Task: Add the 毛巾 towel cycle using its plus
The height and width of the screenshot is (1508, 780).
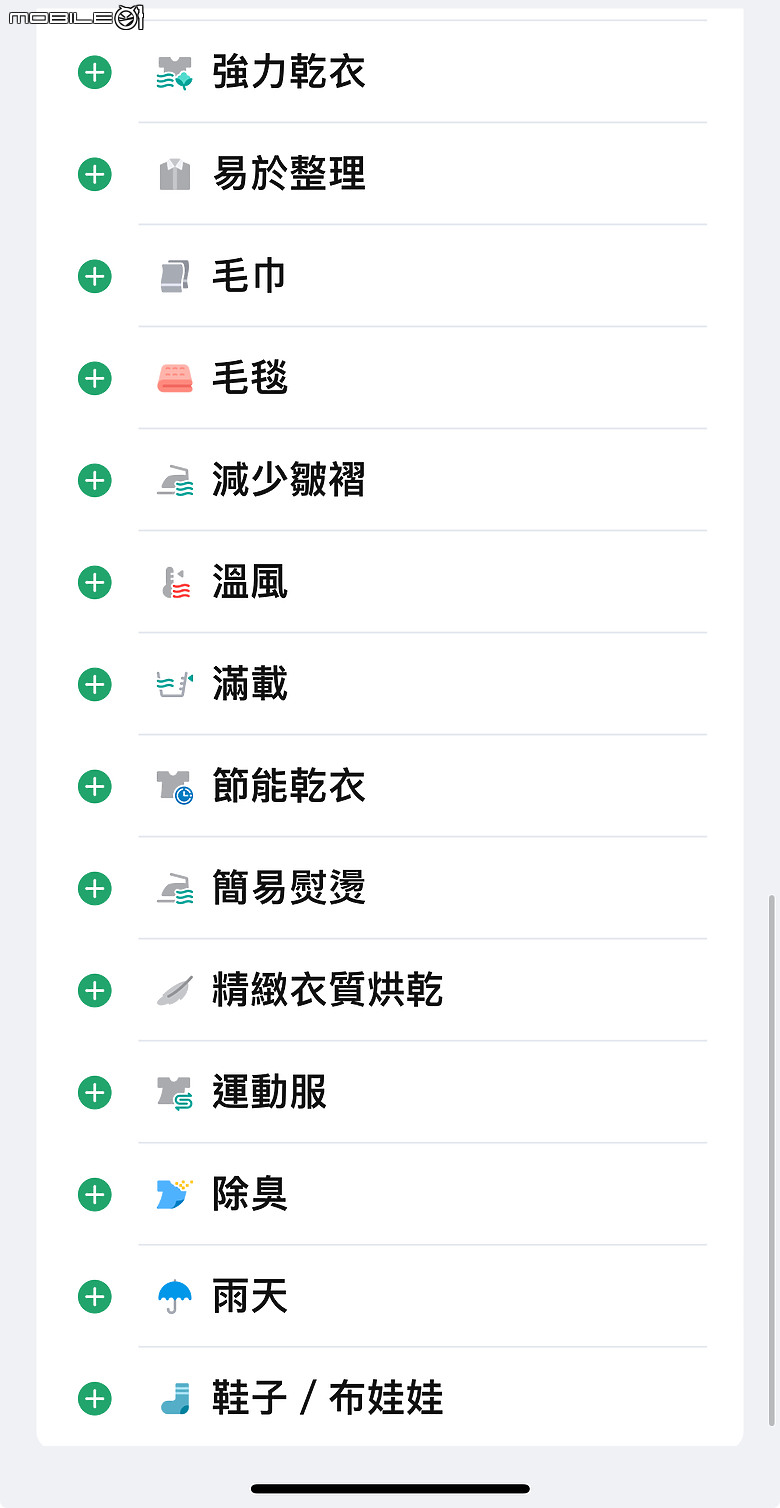Action: tap(95, 277)
